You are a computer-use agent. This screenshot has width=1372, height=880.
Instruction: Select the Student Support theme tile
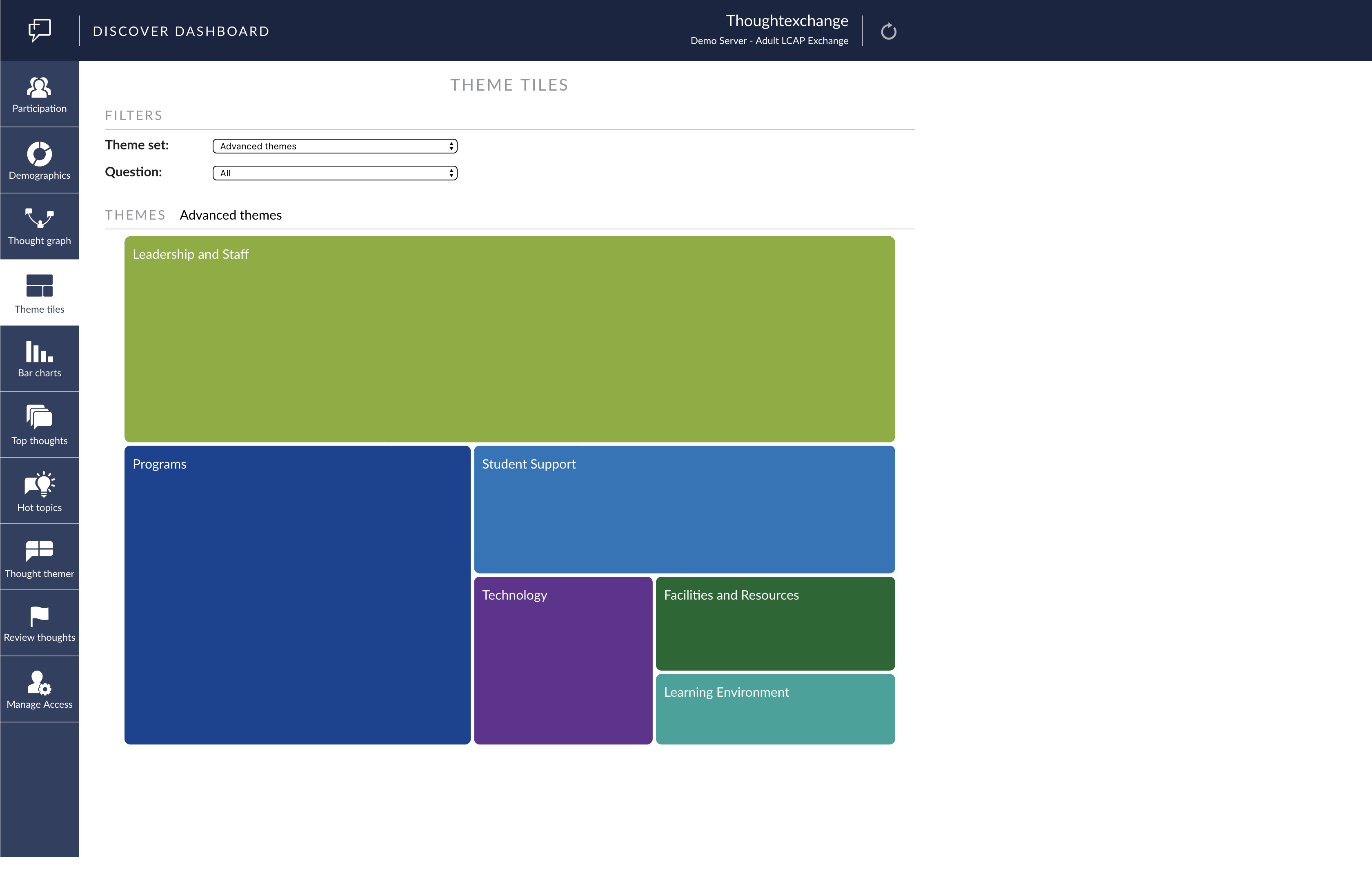coord(685,509)
